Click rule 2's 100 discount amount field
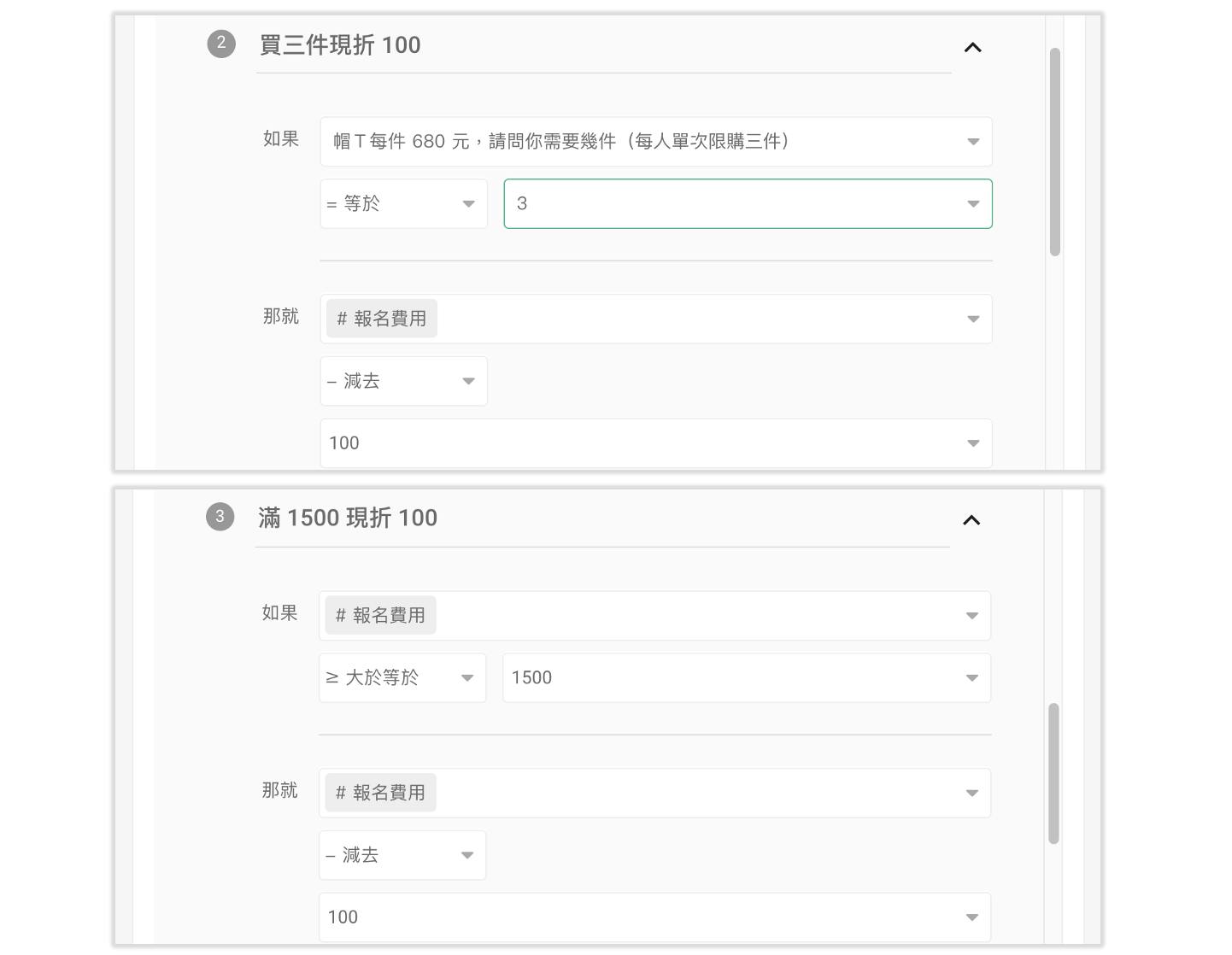This screenshot has width=1232, height=955. click(655, 443)
